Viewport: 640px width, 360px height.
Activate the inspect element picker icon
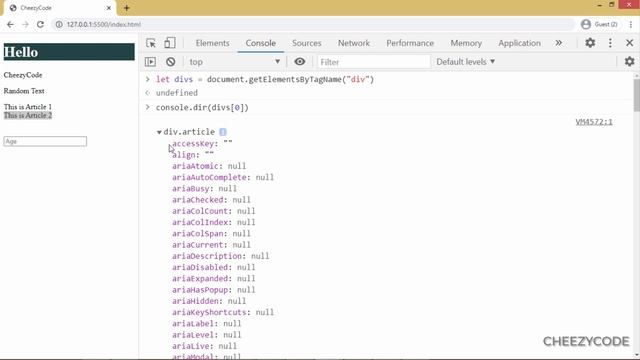[x=151, y=43]
